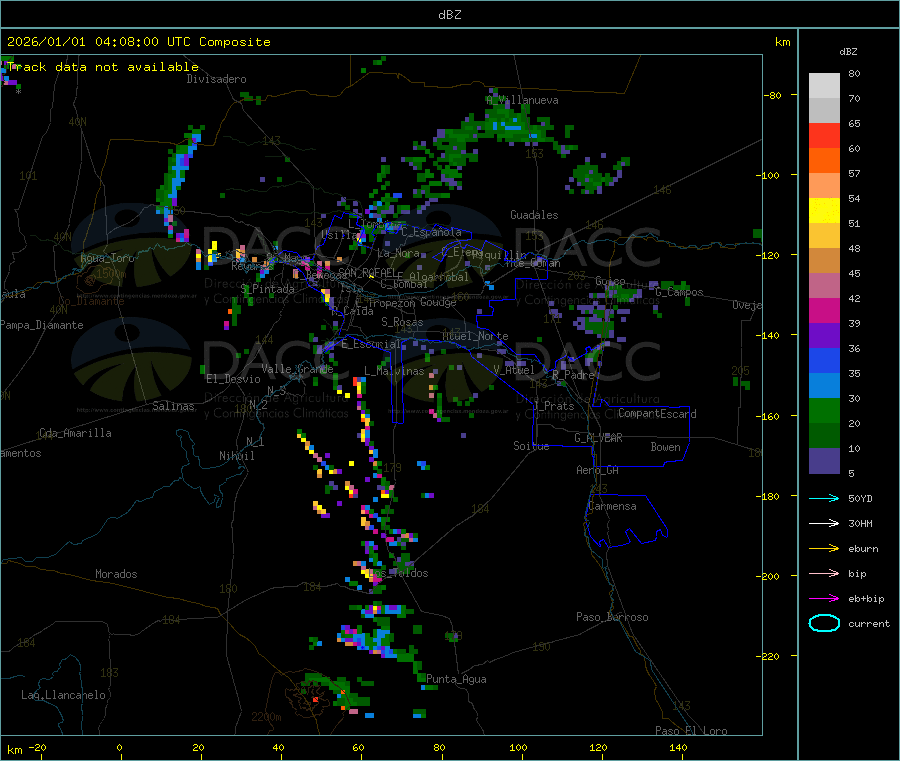The height and width of the screenshot is (761, 900).
Task: Select the magenta swatch in dBZ scale
Action: coord(824,310)
